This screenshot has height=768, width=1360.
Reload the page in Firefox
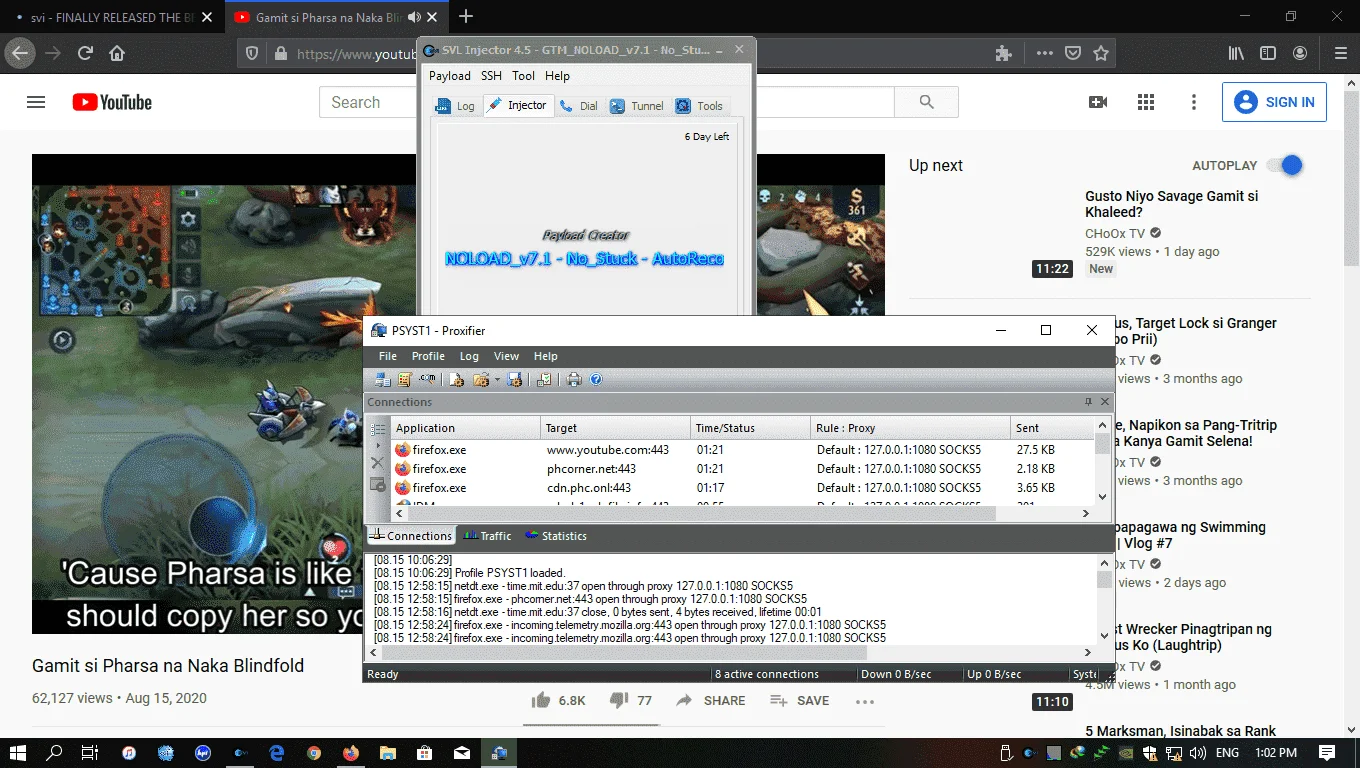pyautogui.click(x=85, y=53)
